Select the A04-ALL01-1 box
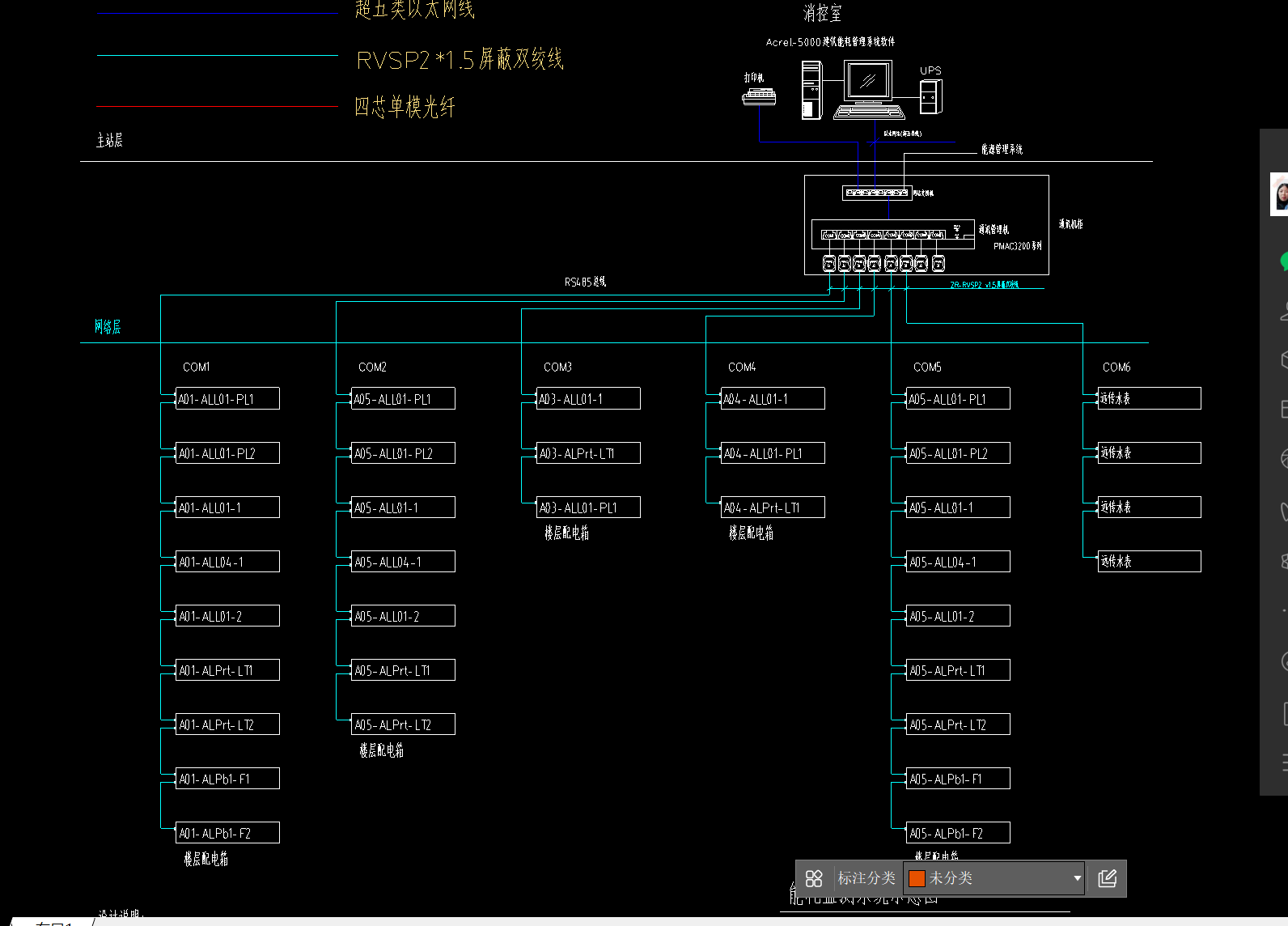This screenshot has width=1288, height=926. coord(773,398)
